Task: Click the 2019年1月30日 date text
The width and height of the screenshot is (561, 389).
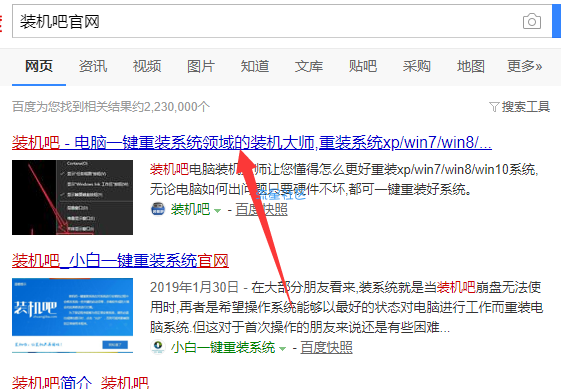Action: click(194, 287)
